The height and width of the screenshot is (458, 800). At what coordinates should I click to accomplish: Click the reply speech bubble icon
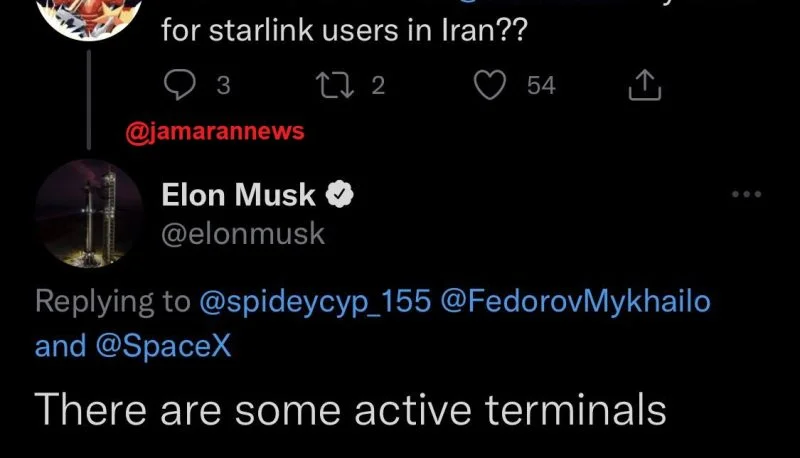tap(180, 85)
